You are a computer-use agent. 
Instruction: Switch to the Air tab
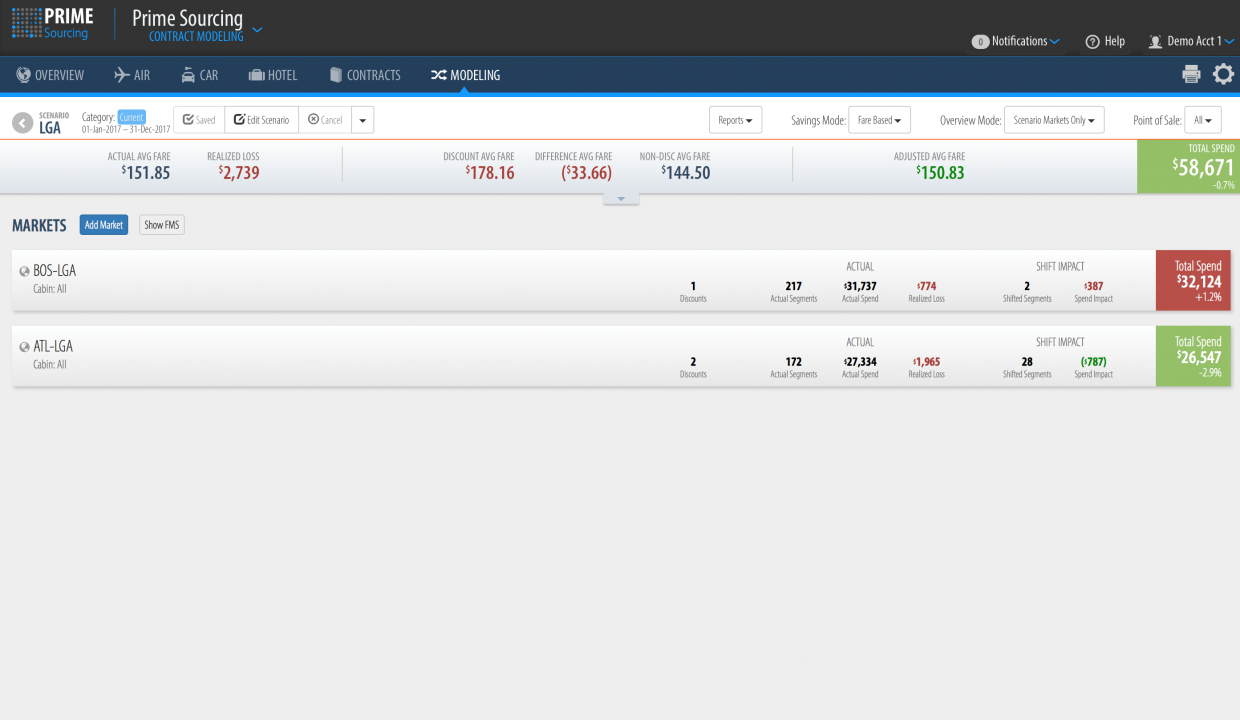click(x=132, y=75)
